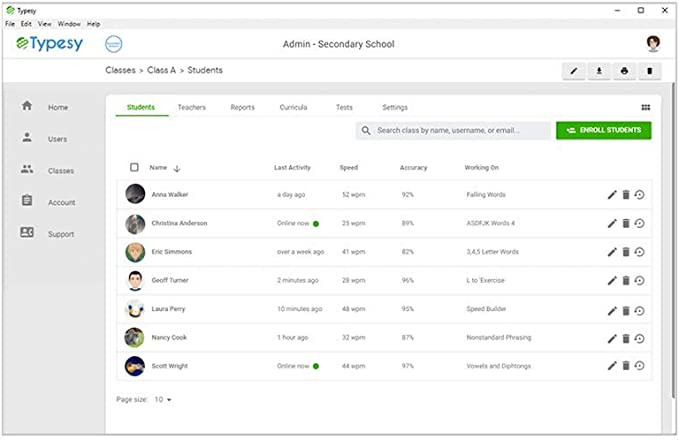Delete Christina Anderson with the trash icon
The width and height of the screenshot is (679, 440).
click(x=626, y=223)
